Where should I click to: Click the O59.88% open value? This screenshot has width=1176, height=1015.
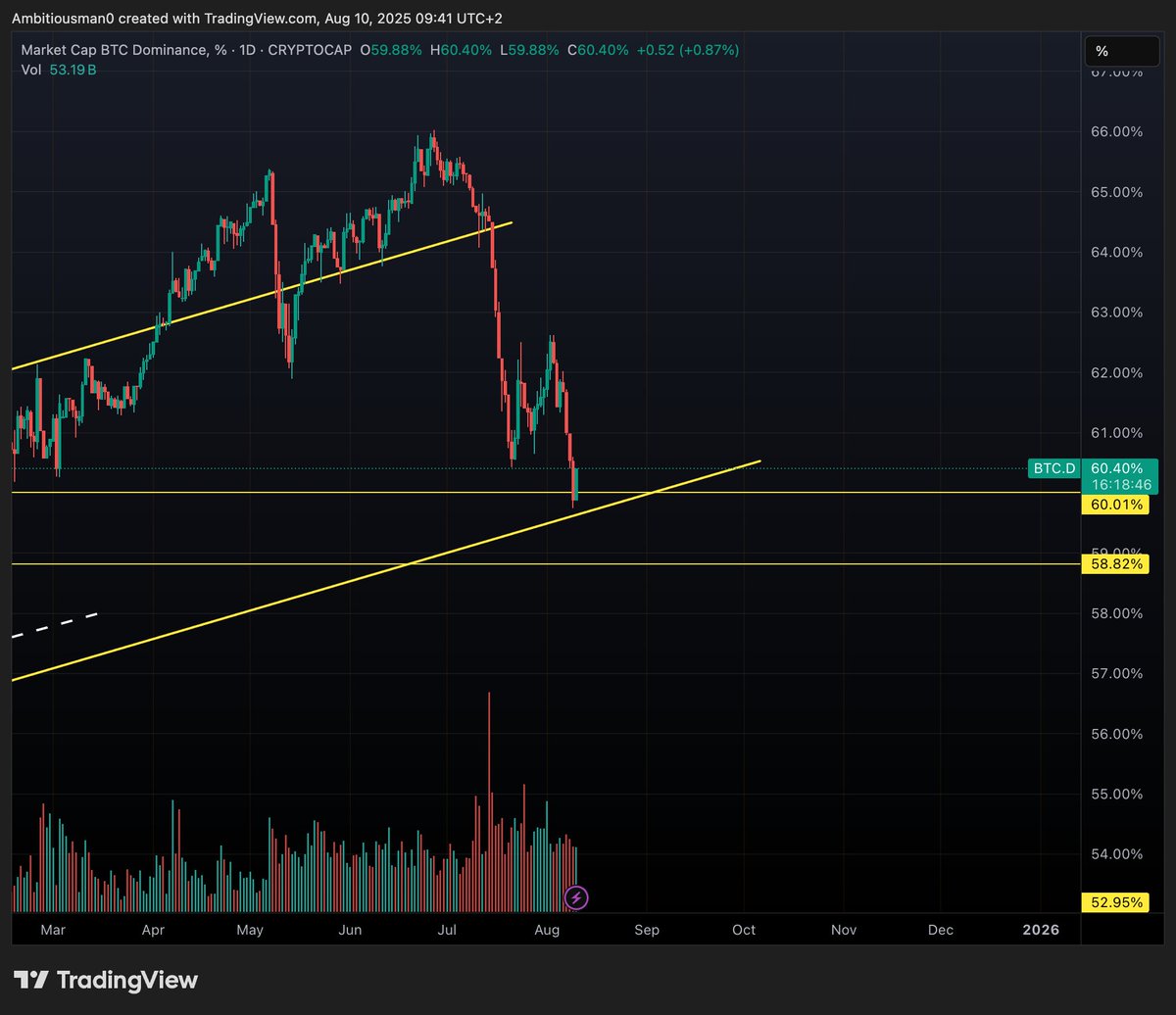pyautogui.click(x=393, y=50)
